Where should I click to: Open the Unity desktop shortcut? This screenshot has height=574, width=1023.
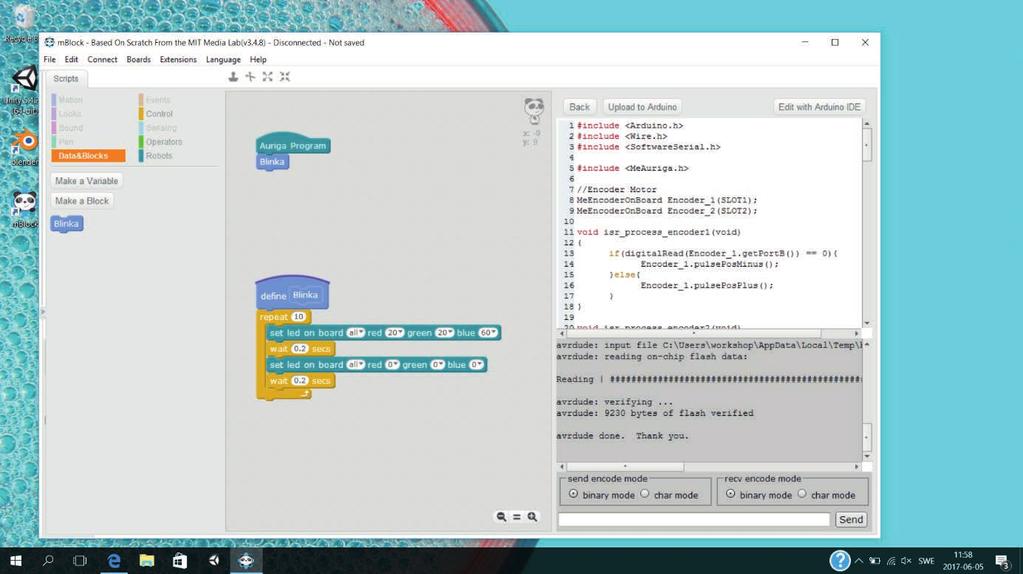click(x=23, y=90)
